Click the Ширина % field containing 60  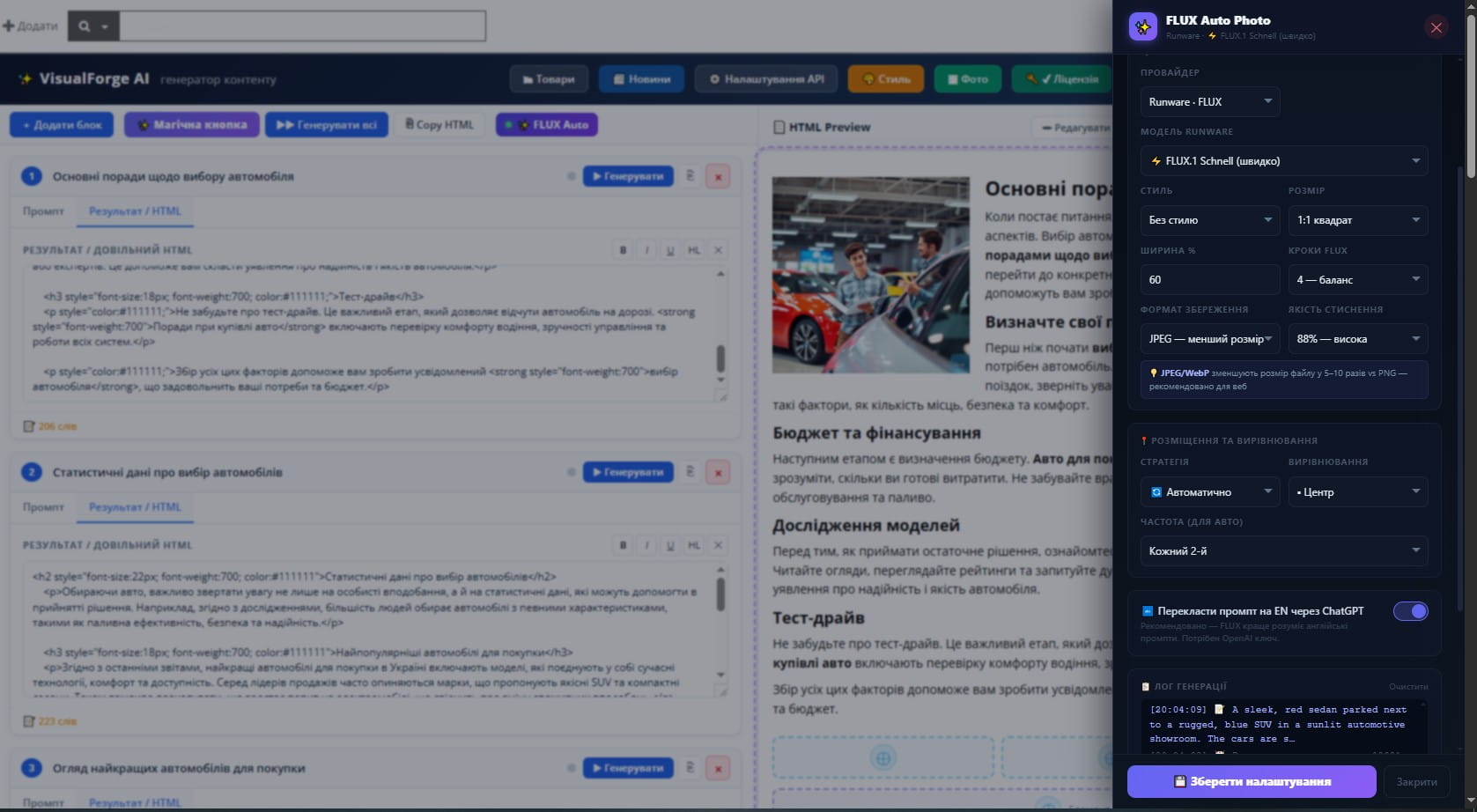click(1210, 279)
